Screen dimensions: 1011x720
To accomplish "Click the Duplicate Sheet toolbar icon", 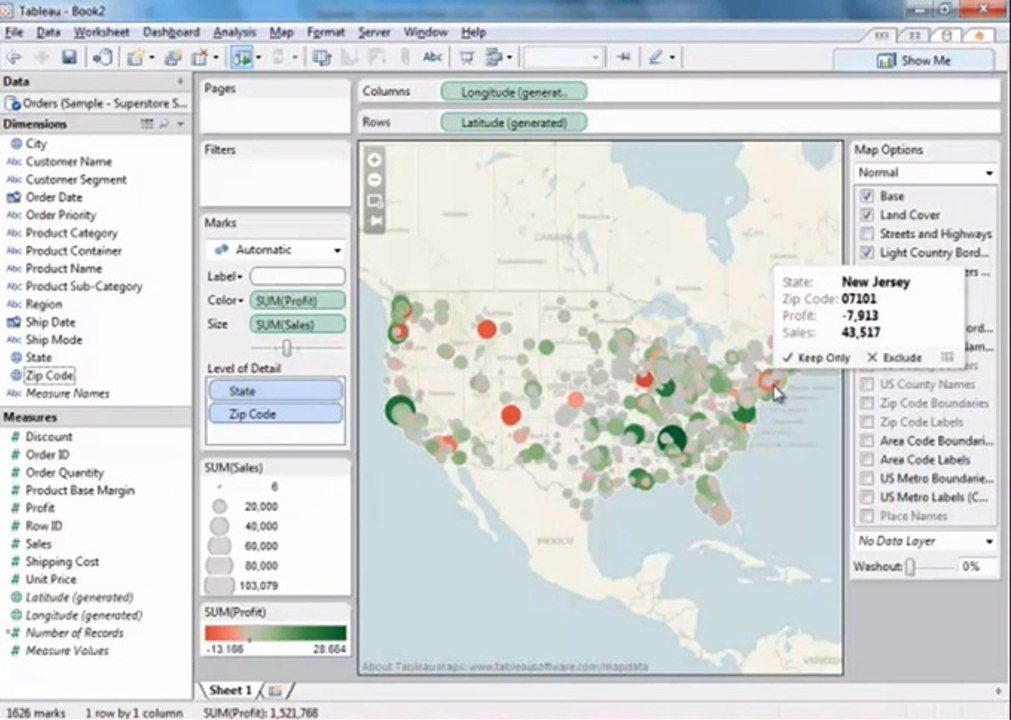I will pyautogui.click(x=172, y=58).
